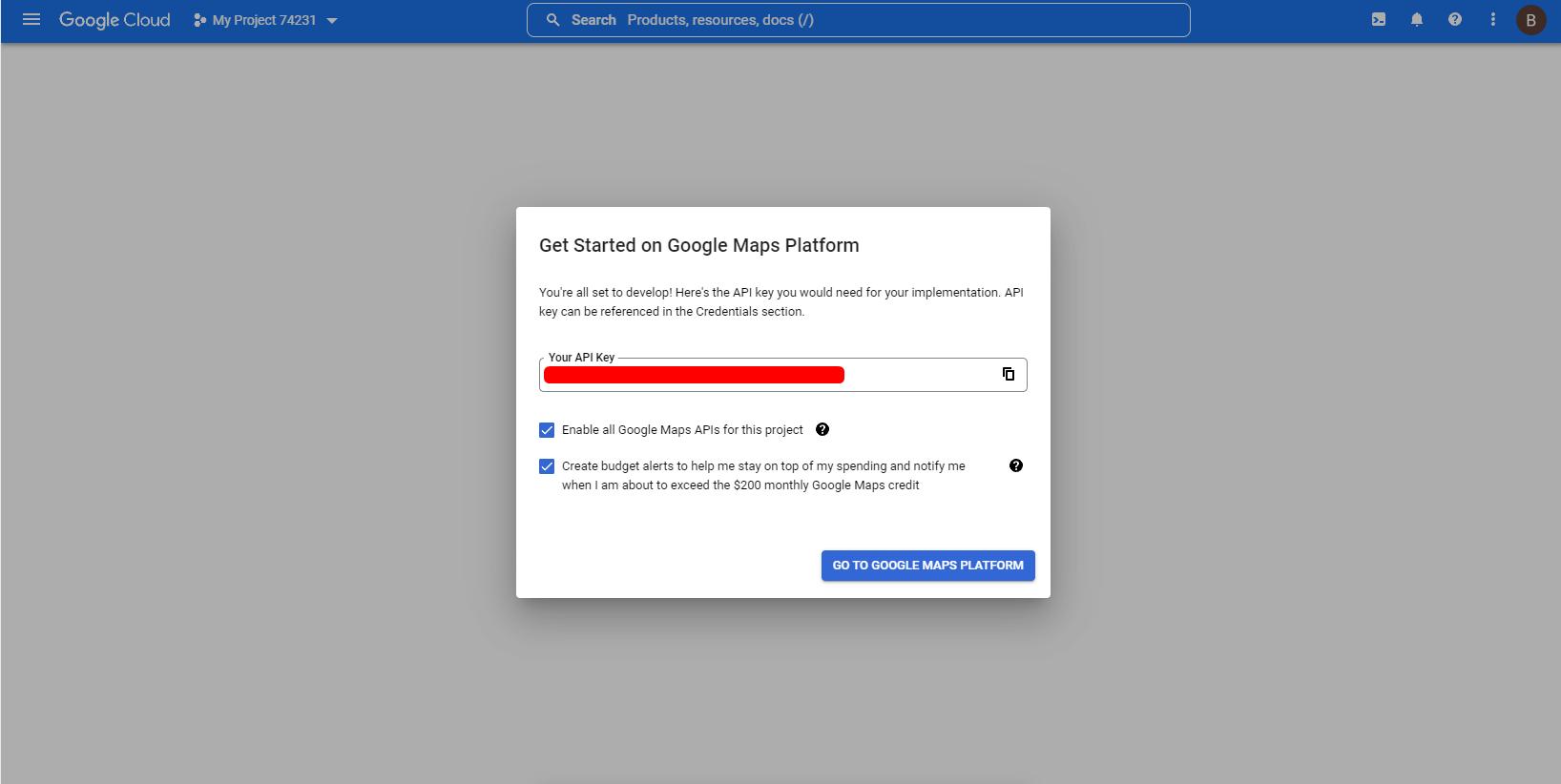
Task: Open the hamburger navigation menu
Action: tap(31, 19)
